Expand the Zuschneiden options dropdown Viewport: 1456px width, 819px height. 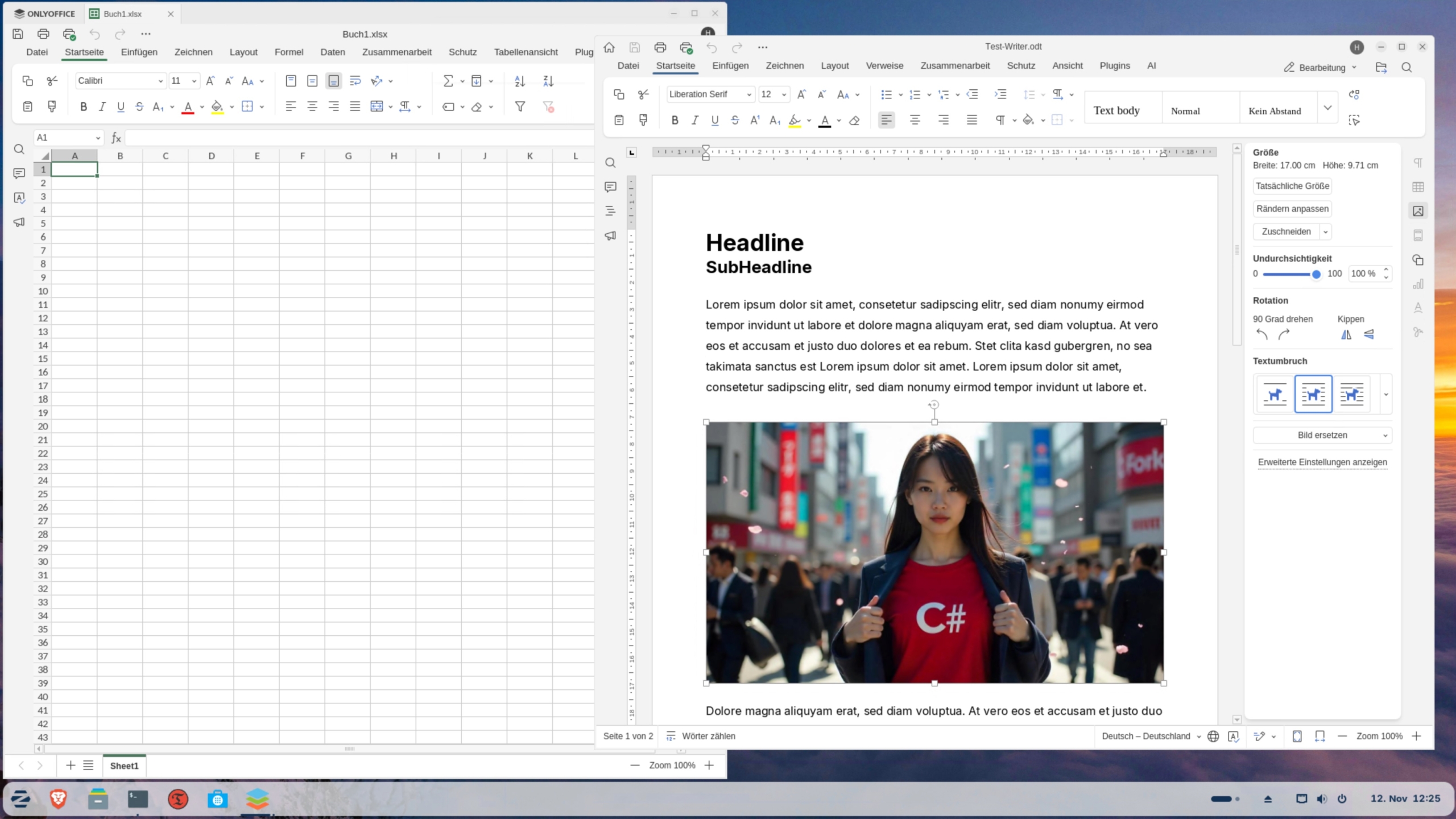1325,231
